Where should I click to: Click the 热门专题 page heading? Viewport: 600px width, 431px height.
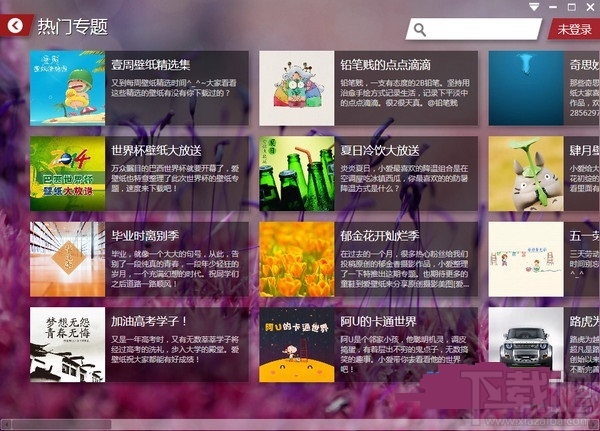(x=73, y=27)
